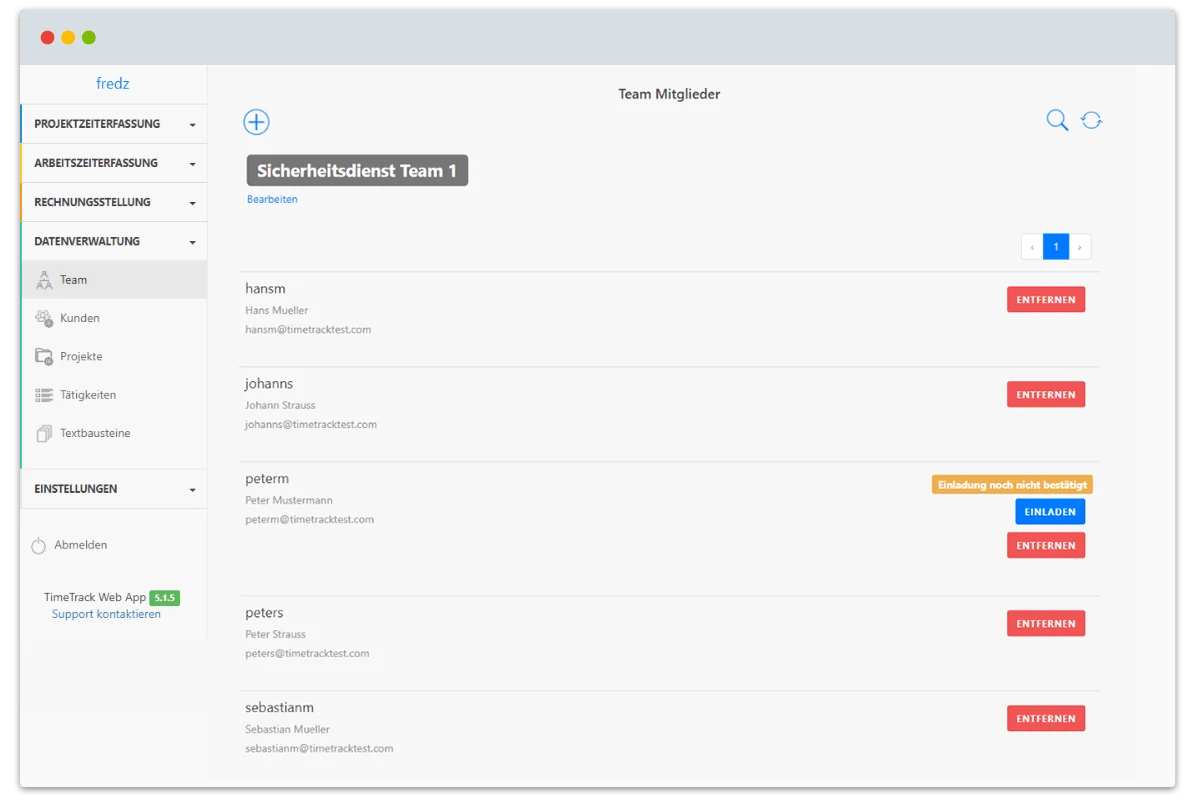Screen dimensions: 1200x800
Task: Click the Projekte folder icon
Action: point(44,357)
